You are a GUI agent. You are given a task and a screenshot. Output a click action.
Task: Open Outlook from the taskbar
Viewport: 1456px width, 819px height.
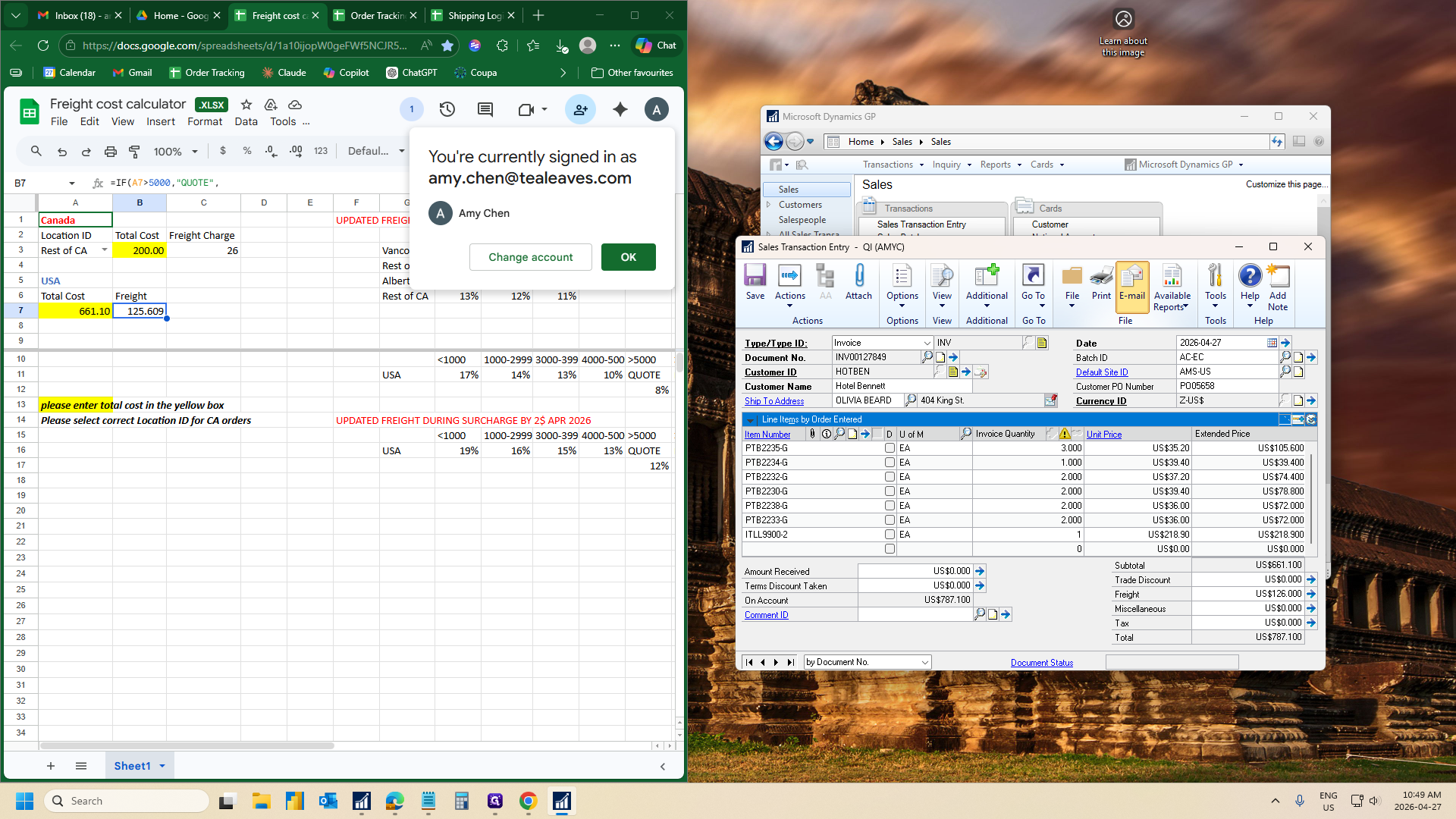[328, 801]
